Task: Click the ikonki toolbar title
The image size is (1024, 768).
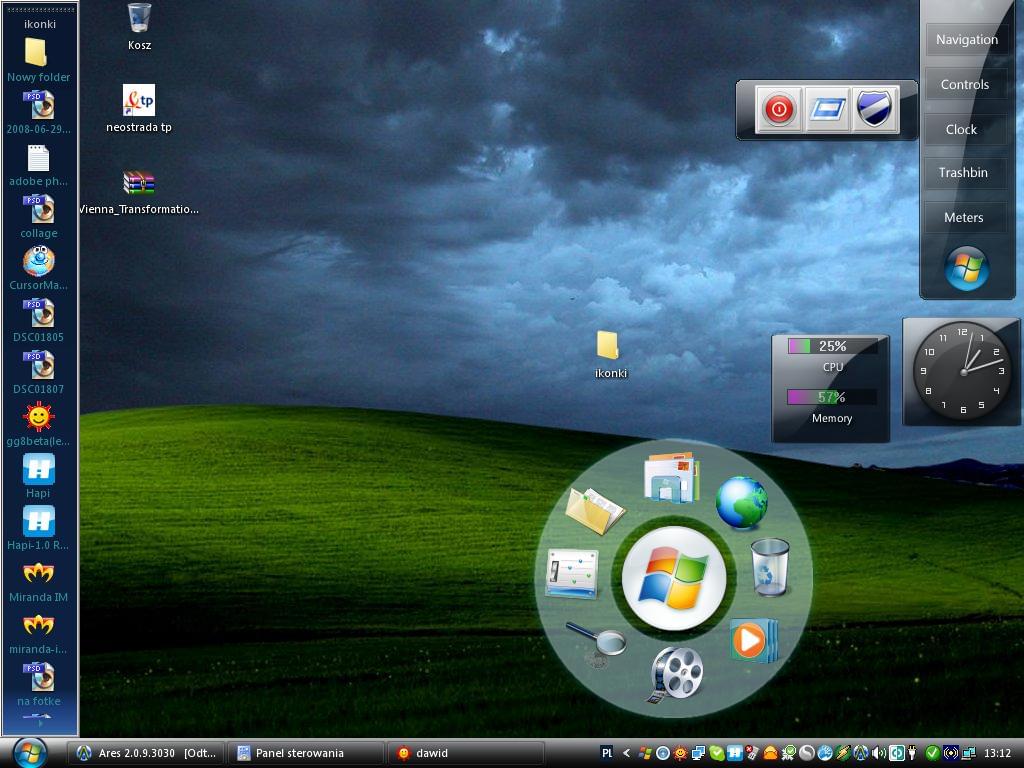Action: (x=40, y=24)
